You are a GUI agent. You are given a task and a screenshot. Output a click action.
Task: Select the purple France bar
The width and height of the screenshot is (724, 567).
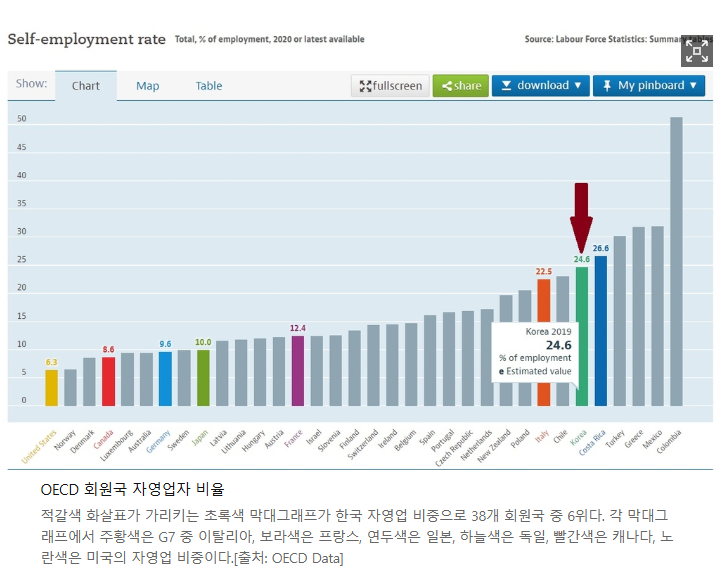(x=298, y=371)
